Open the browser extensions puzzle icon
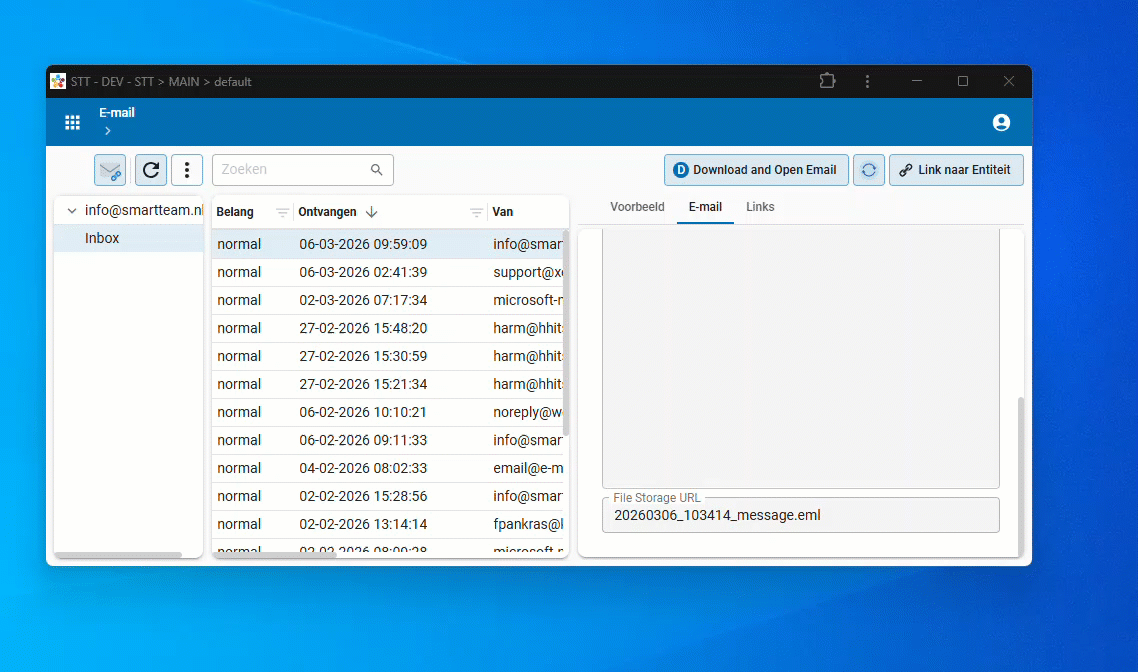 click(x=827, y=81)
